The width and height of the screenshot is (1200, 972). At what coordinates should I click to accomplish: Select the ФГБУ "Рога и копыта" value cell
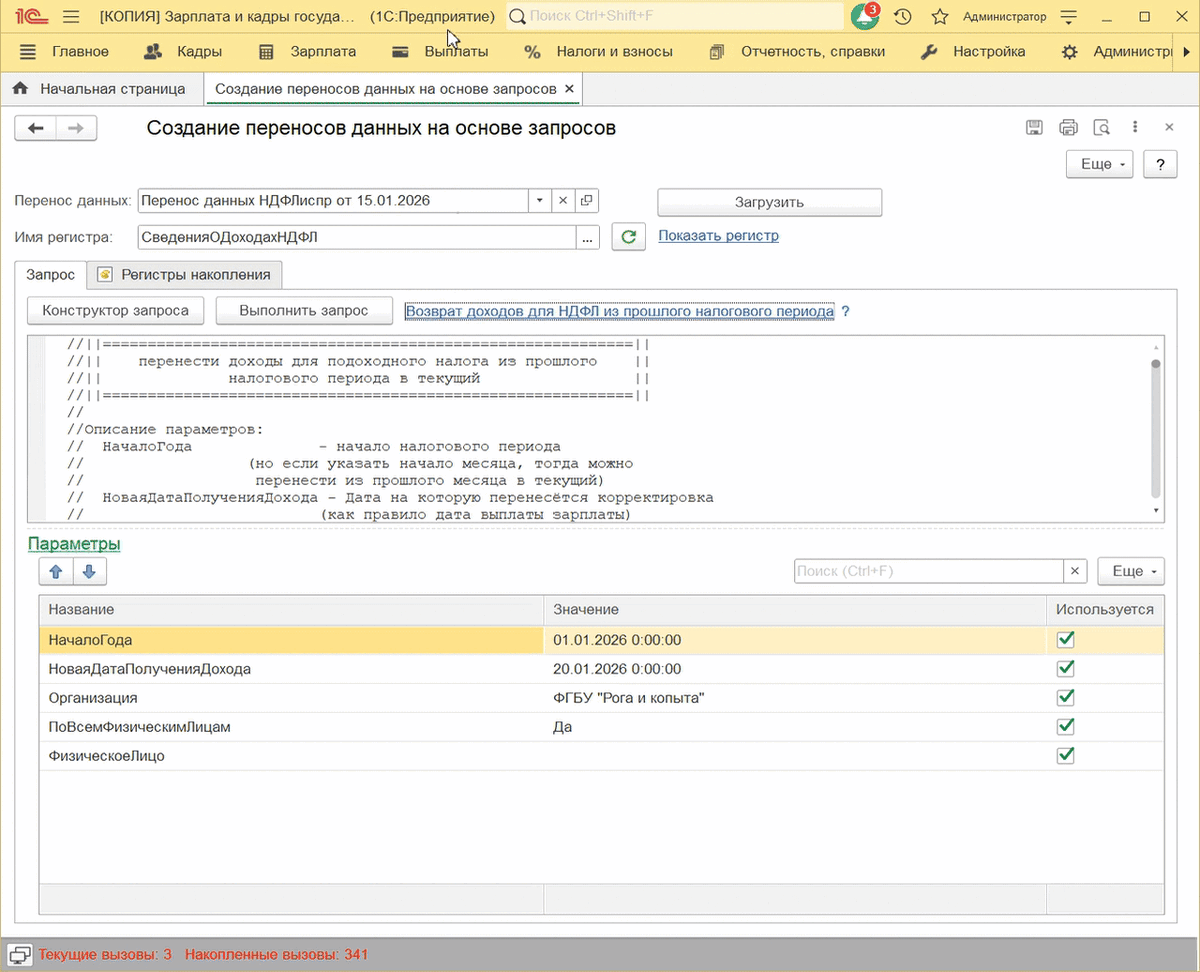794,697
